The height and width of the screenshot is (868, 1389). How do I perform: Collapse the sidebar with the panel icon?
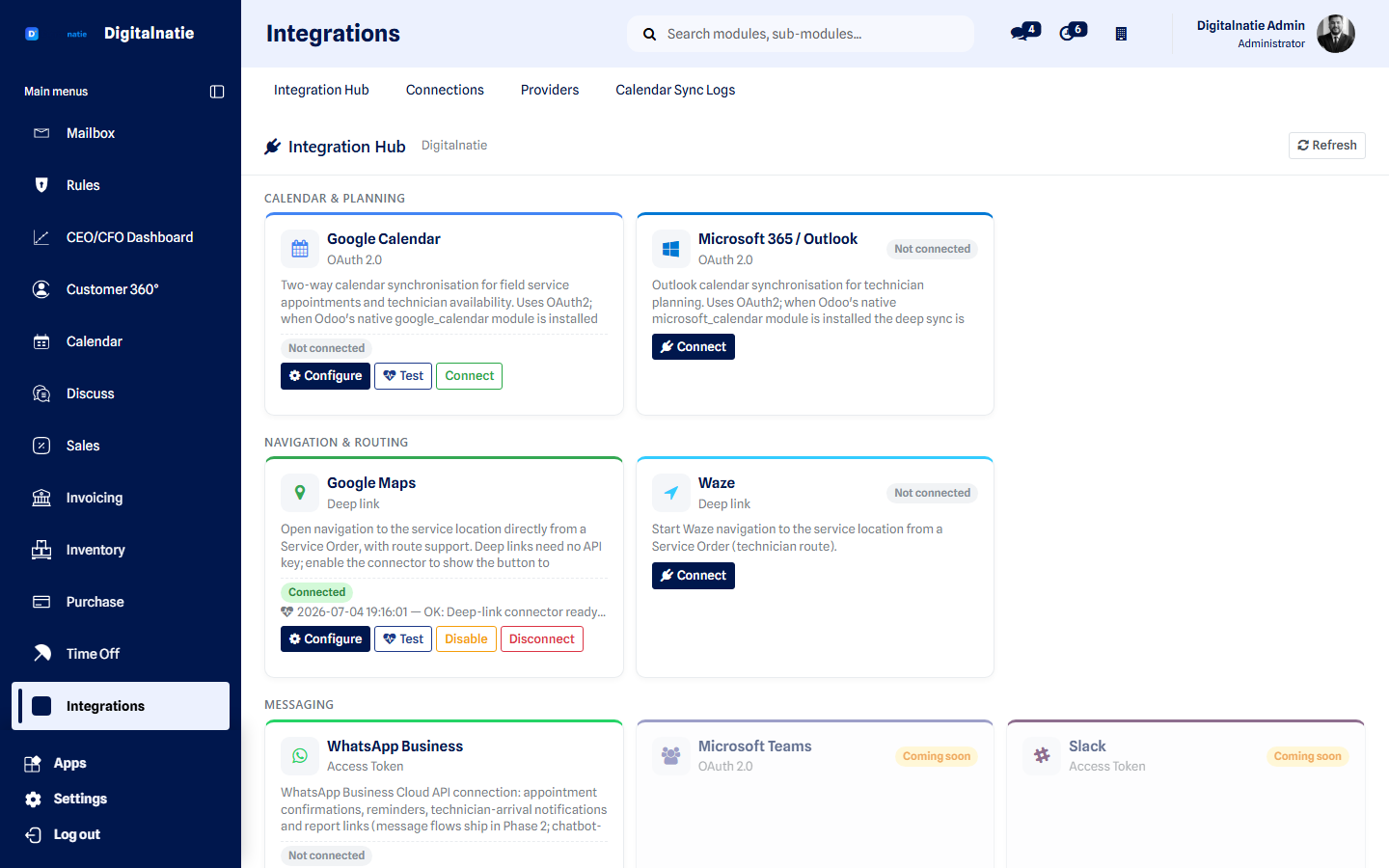(x=217, y=92)
